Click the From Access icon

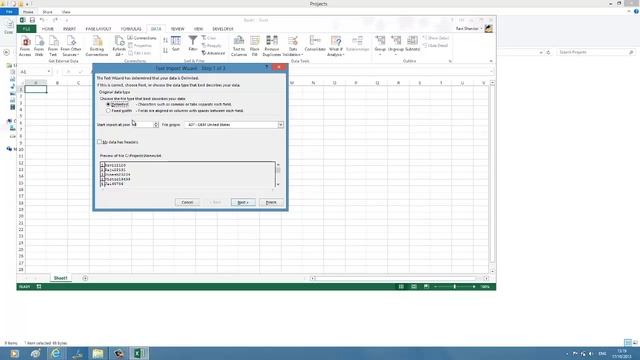tap(25, 46)
